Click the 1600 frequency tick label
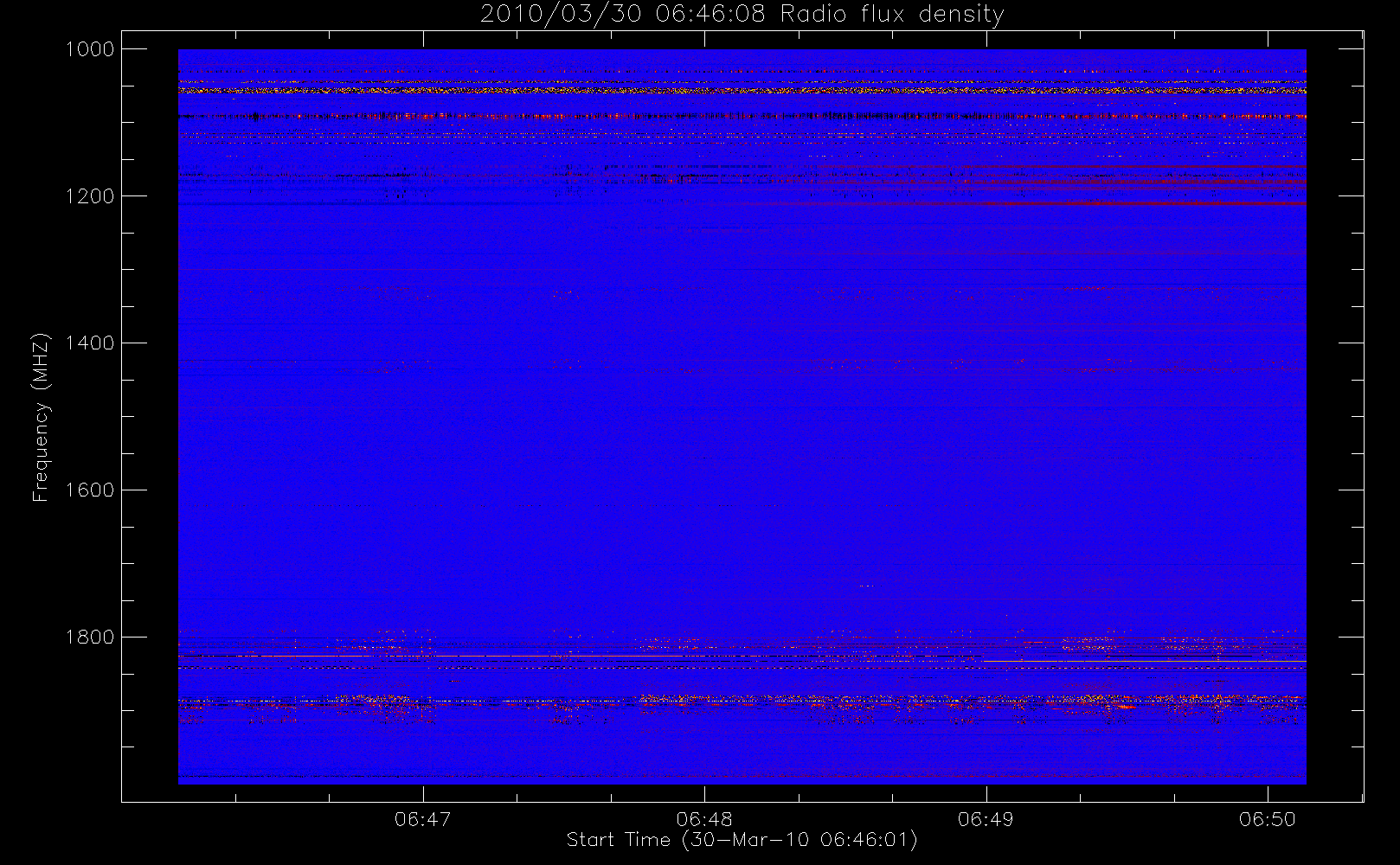 tap(90, 490)
